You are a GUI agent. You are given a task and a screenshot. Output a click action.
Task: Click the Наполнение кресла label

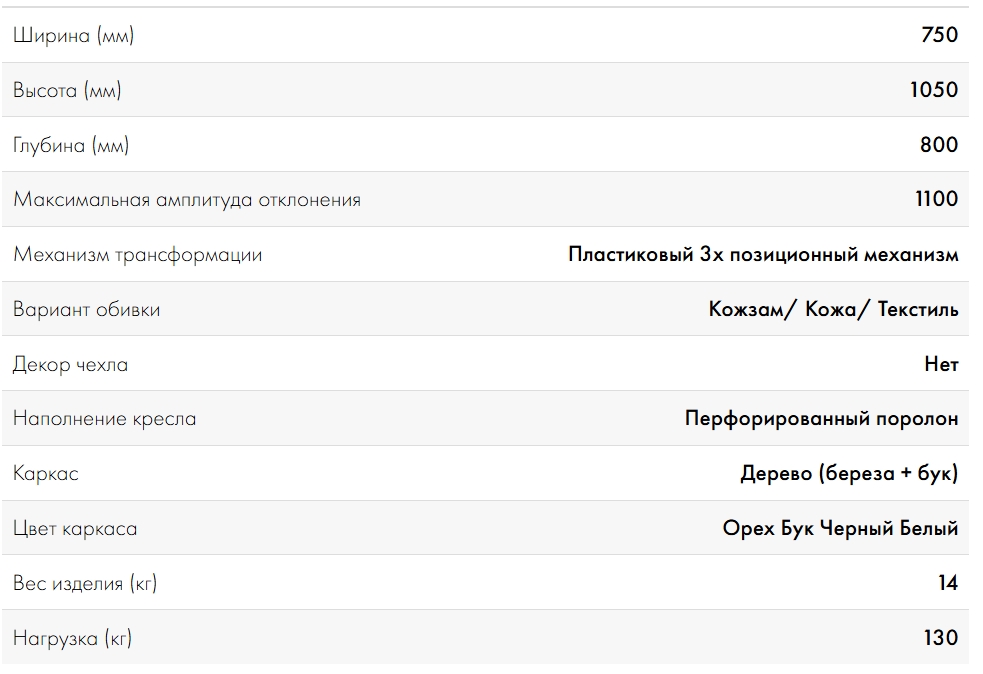104,419
